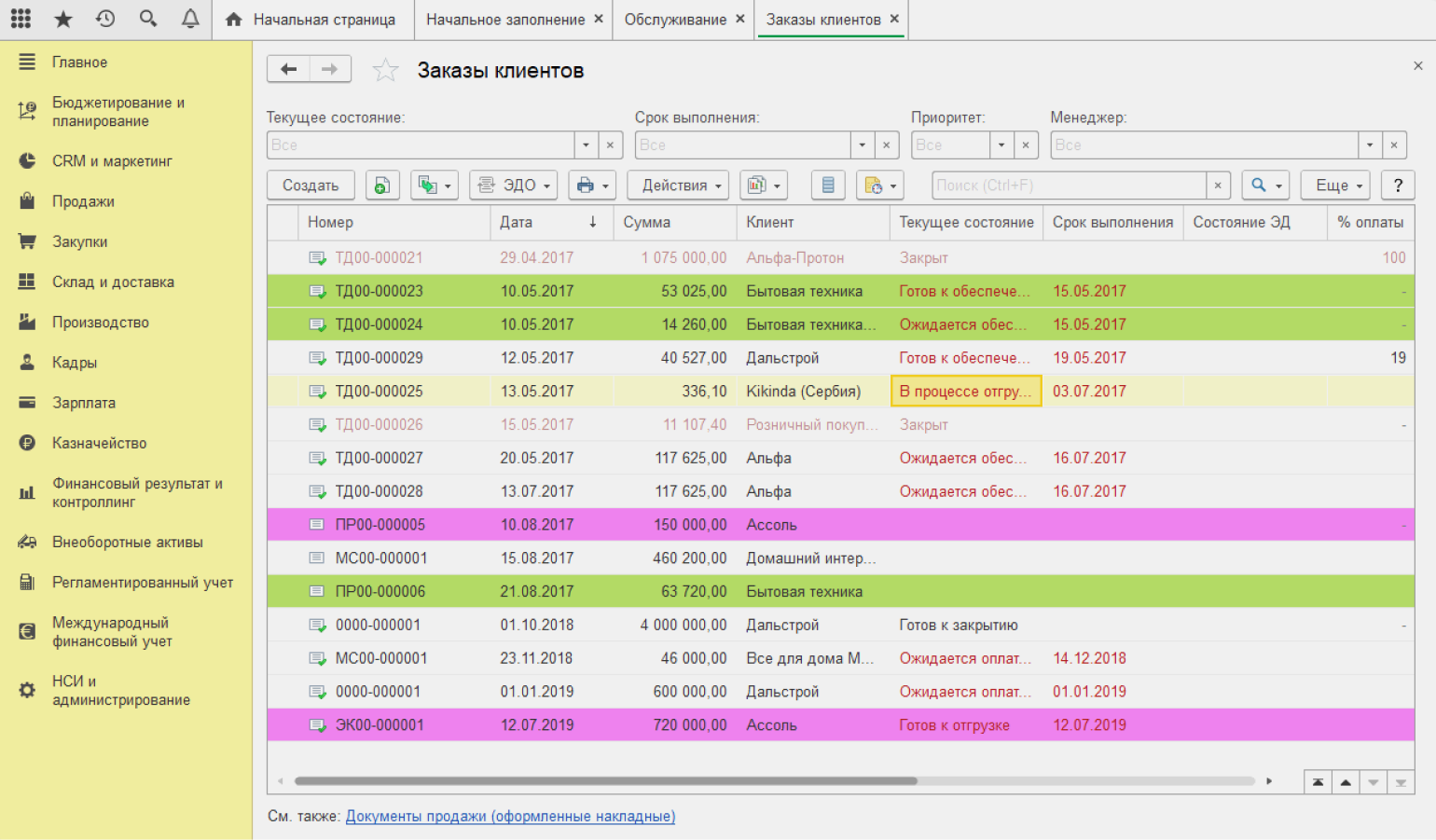Expand the Приоритет filter dropdown
Image resolution: width=1436 pixels, height=840 pixels.
(x=1001, y=145)
